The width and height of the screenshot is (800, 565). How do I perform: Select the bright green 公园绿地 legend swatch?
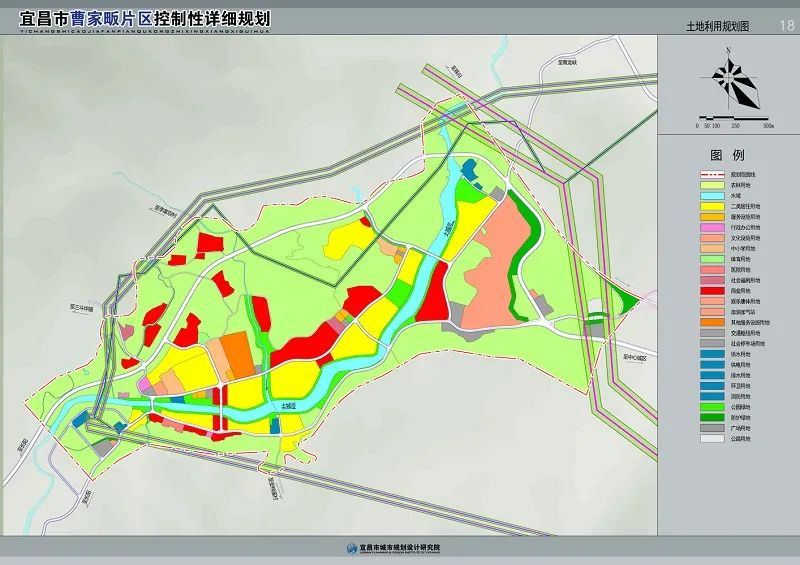point(711,406)
